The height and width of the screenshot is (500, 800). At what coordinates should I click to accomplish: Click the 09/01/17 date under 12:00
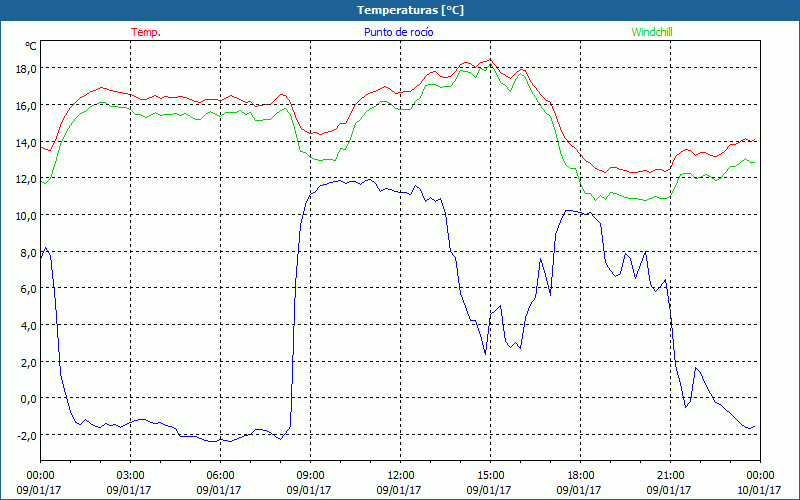(399, 490)
